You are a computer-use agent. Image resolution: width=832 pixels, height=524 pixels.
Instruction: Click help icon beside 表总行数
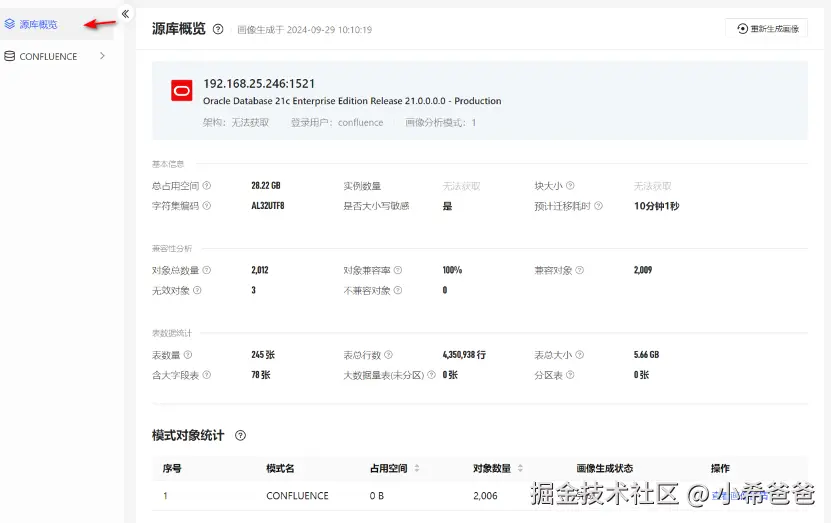click(x=388, y=355)
